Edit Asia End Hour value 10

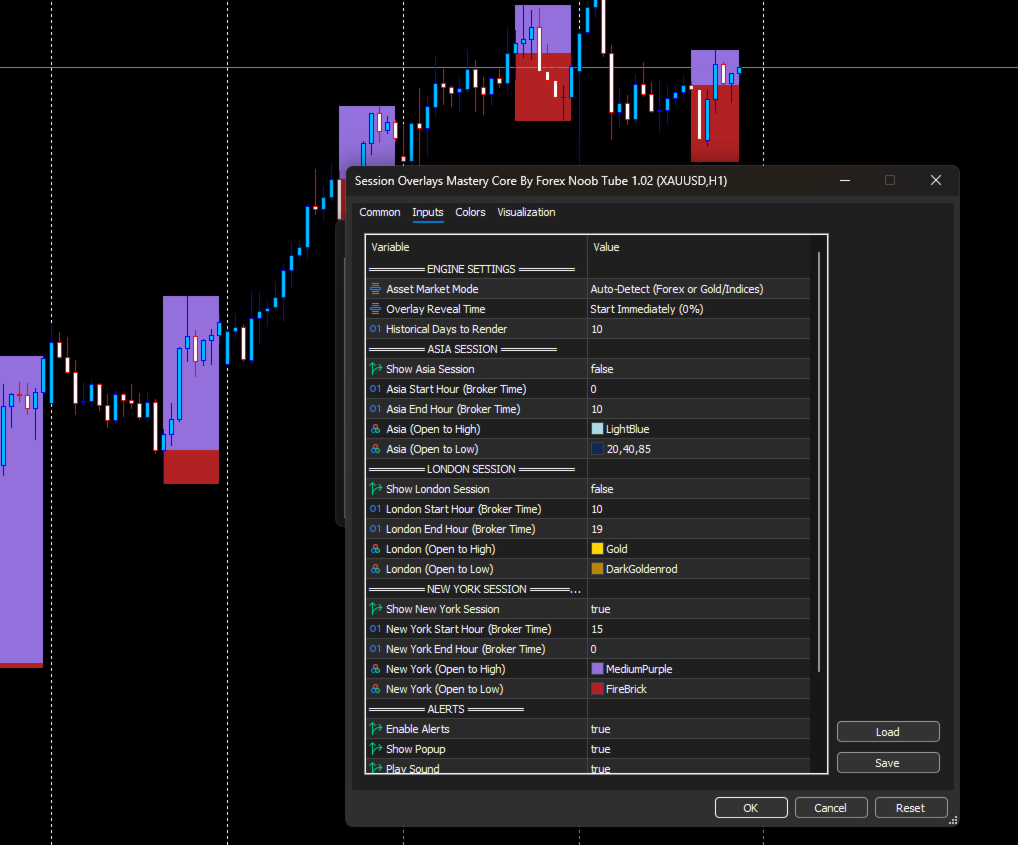pos(699,409)
